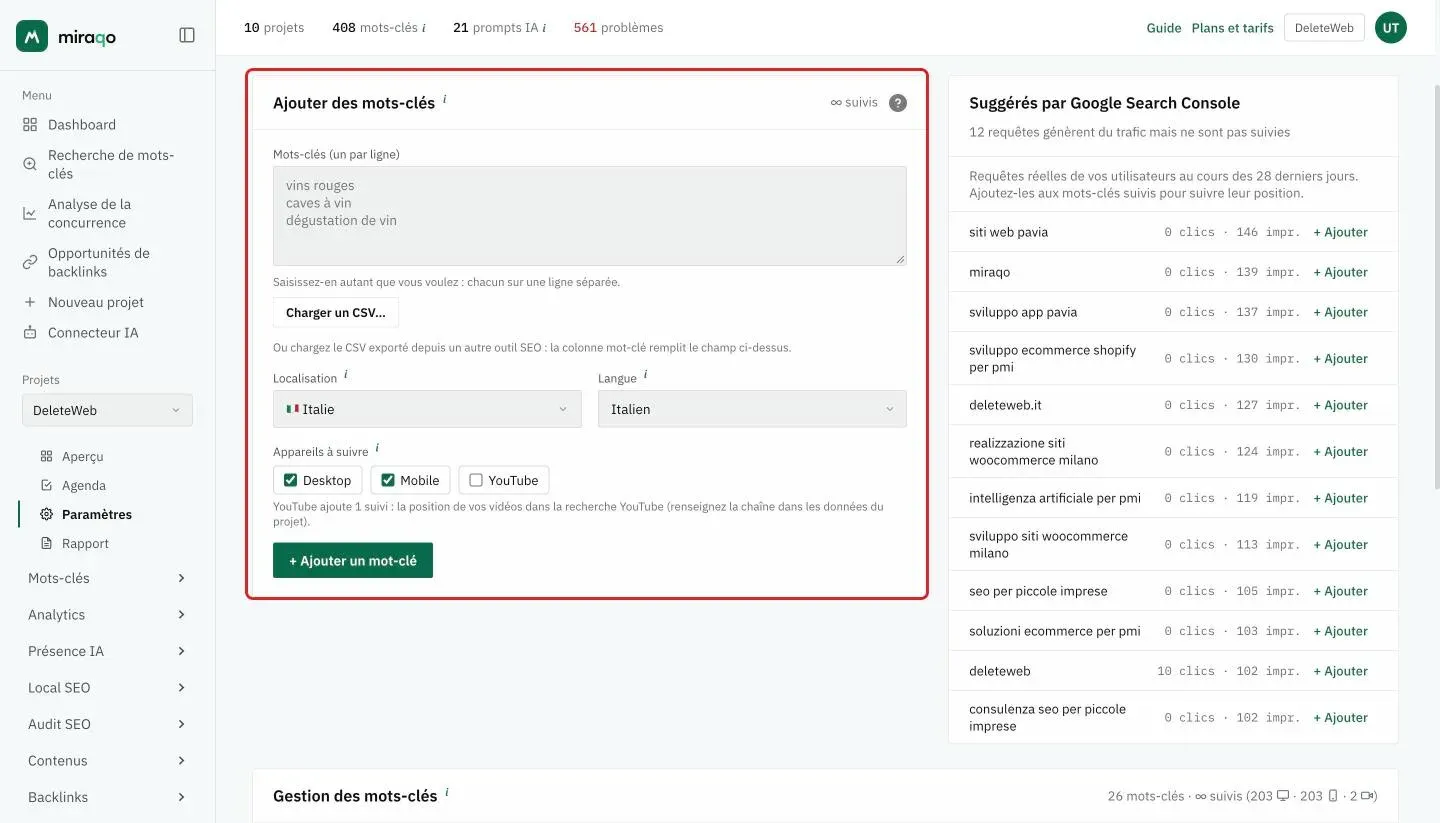The width and height of the screenshot is (1440, 823).
Task: Click info icon beside Appareils à suivre
Action: (x=377, y=448)
